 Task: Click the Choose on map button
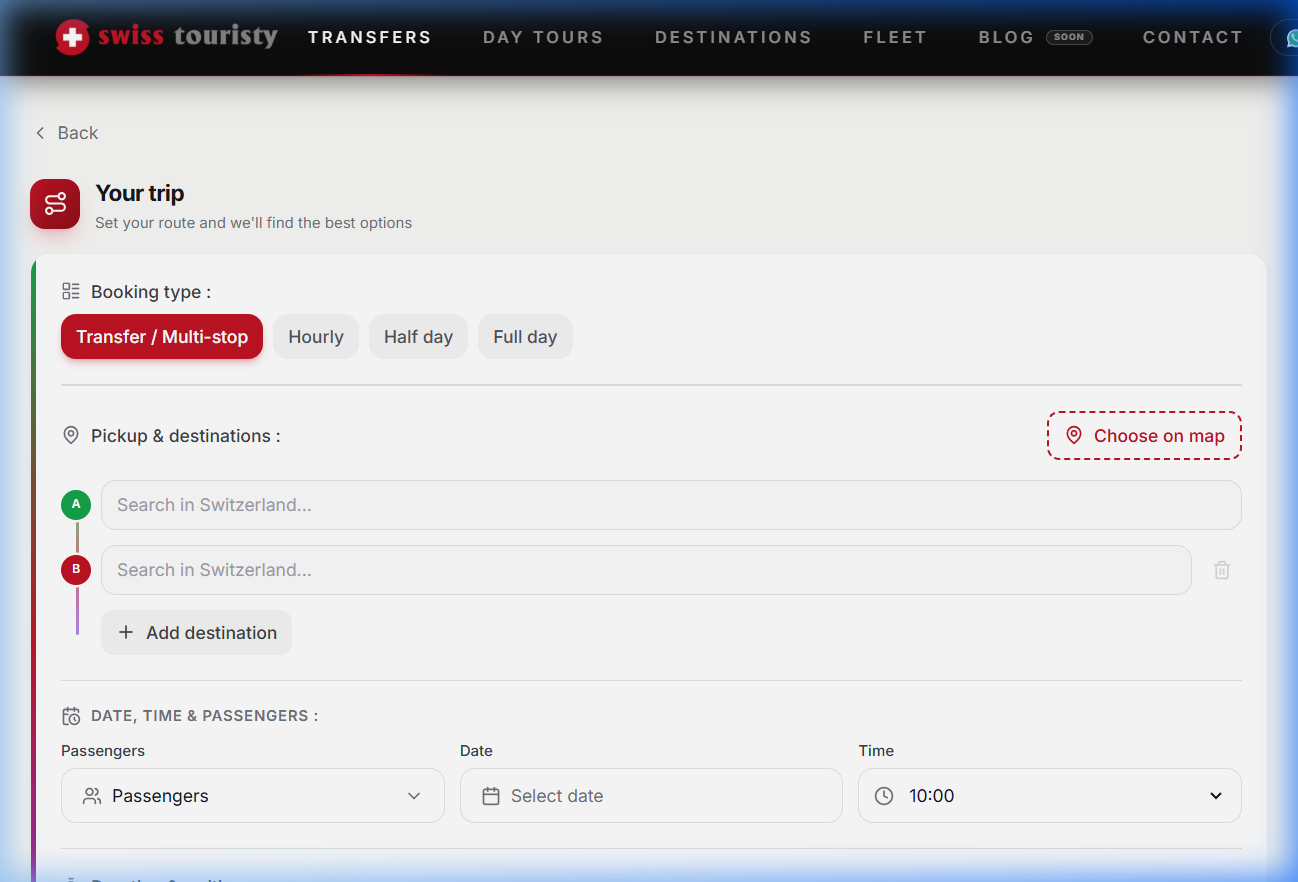click(x=1144, y=436)
